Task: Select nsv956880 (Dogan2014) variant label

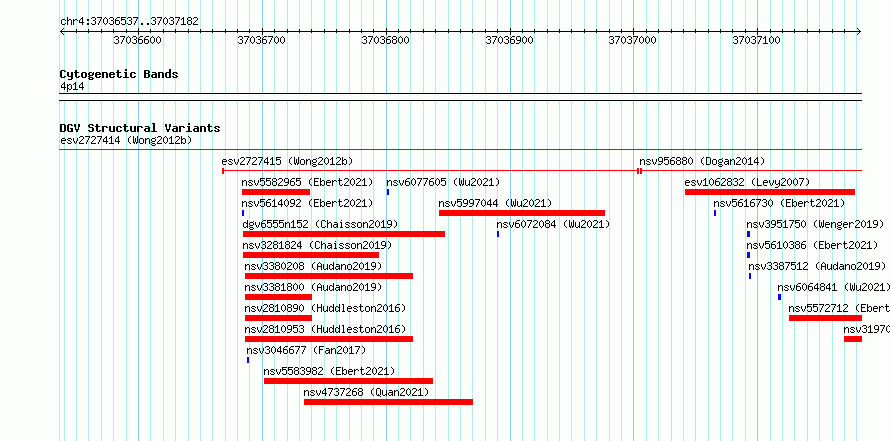Action: click(x=702, y=161)
